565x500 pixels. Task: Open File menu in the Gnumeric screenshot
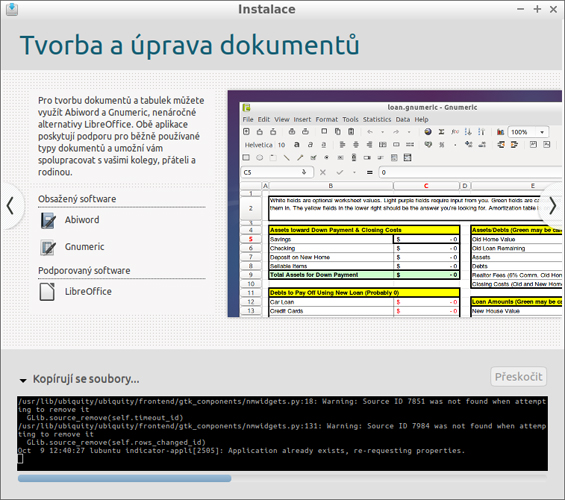(x=248, y=119)
